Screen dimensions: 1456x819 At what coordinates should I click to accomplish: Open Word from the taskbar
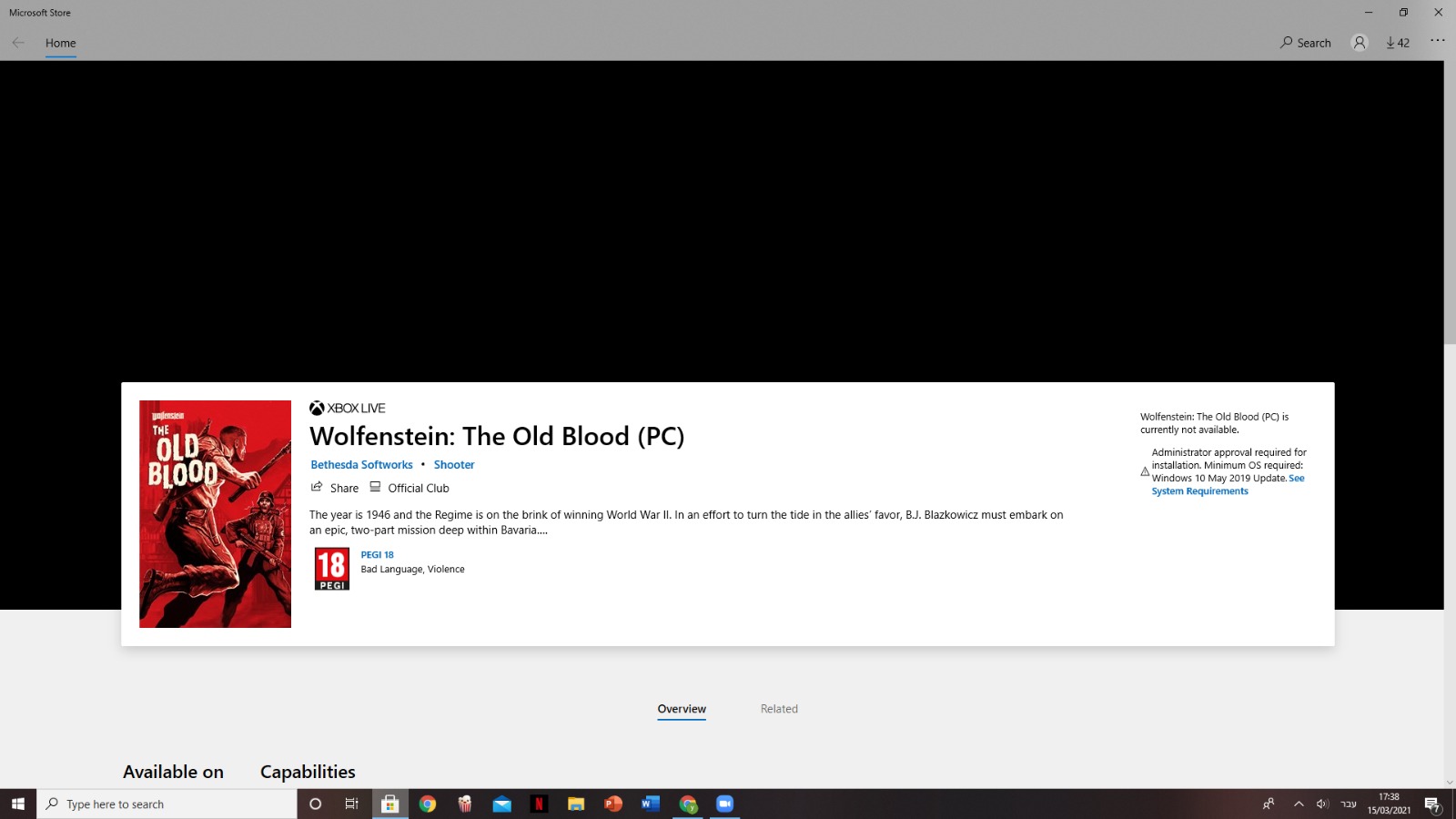[x=651, y=804]
